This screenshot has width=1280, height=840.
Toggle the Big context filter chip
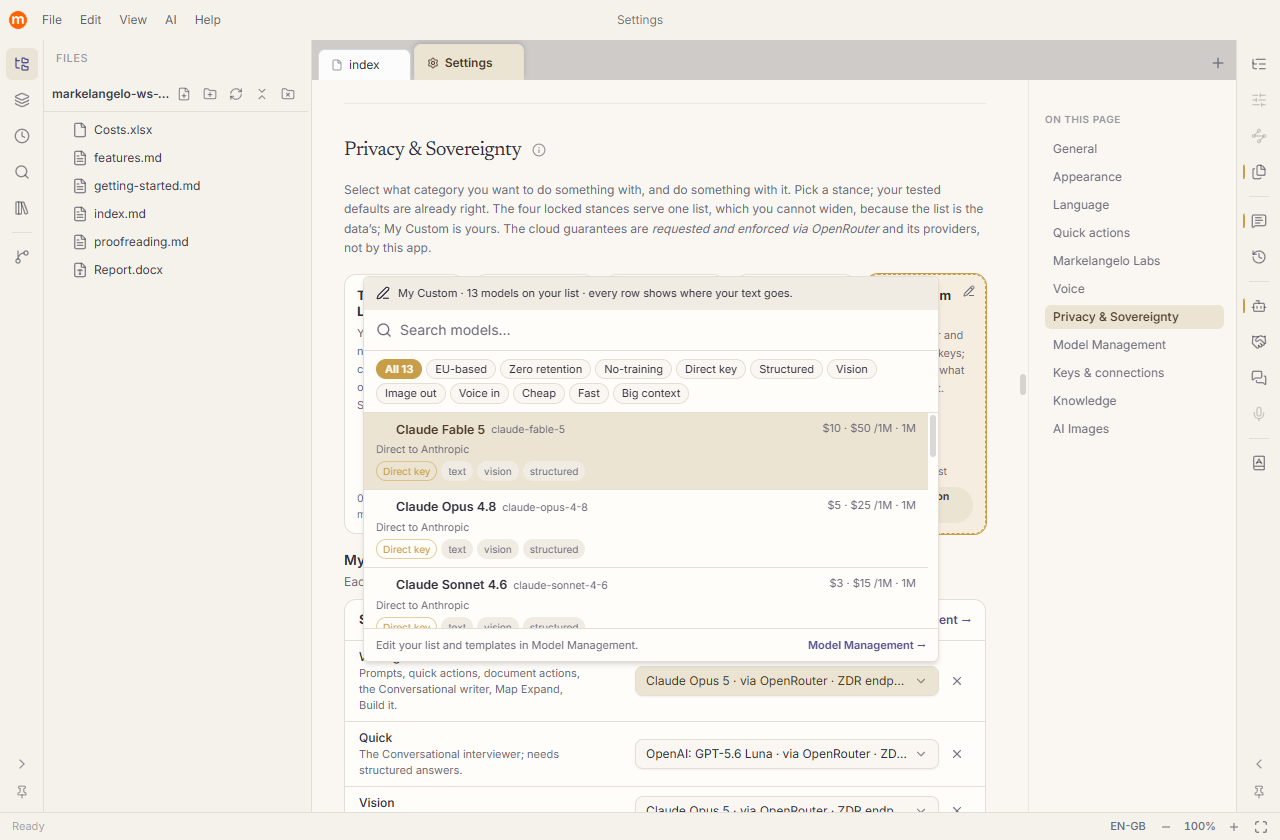[651, 393]
